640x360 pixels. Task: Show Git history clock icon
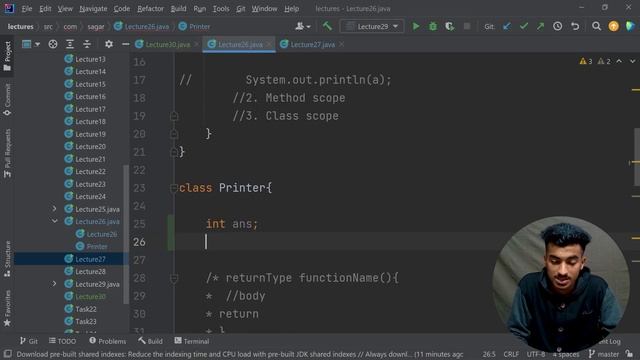pos(557,27)
